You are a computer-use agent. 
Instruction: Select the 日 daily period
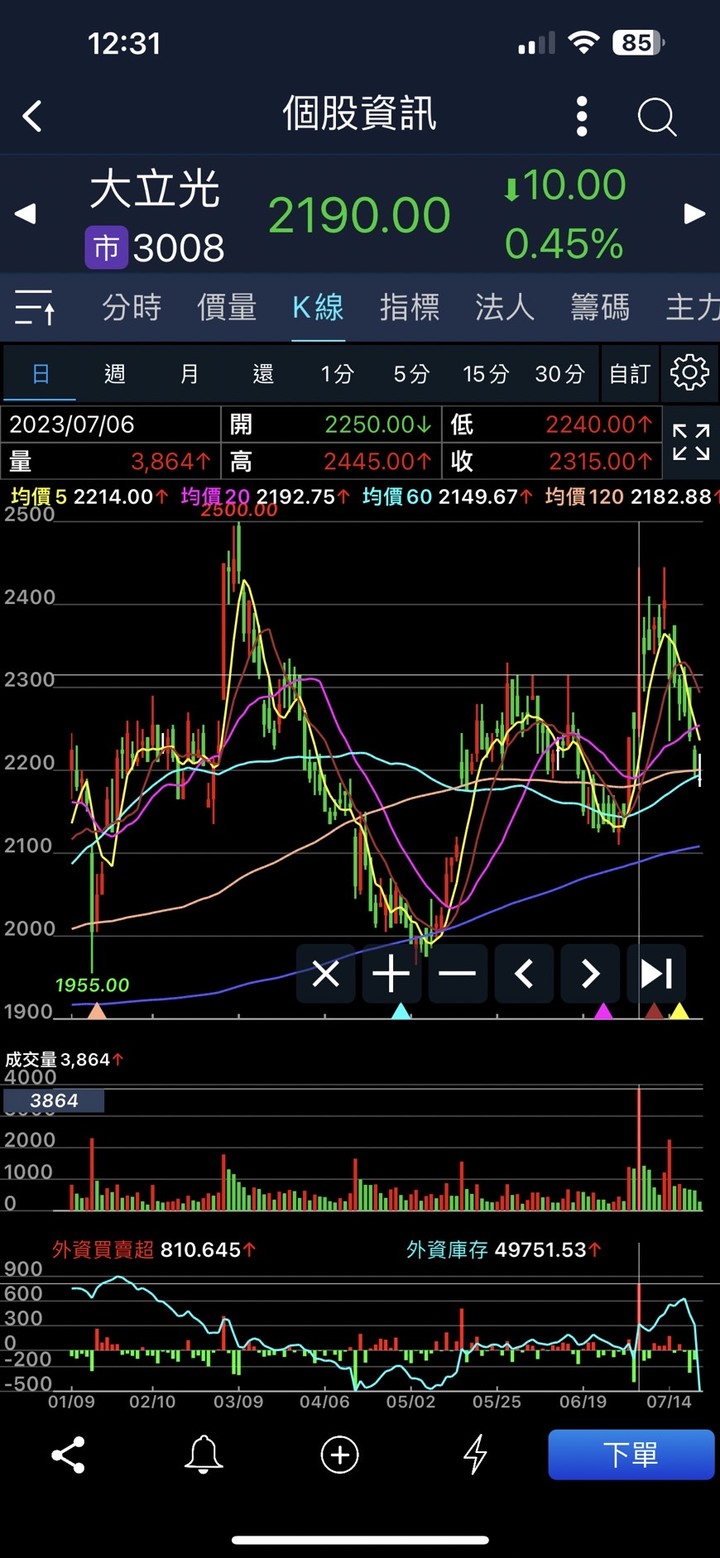coord(41,374)
